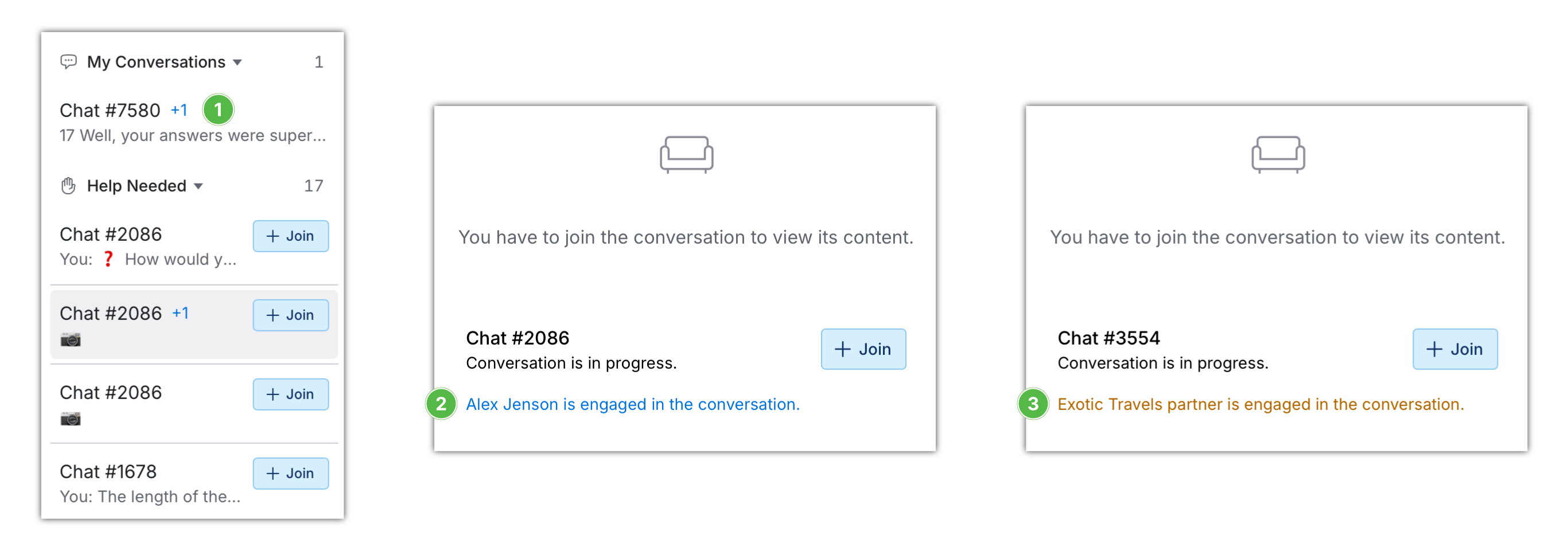1568x551 pixels.
Task: Click the Help Needed raised hand icon
Action: 68,186
